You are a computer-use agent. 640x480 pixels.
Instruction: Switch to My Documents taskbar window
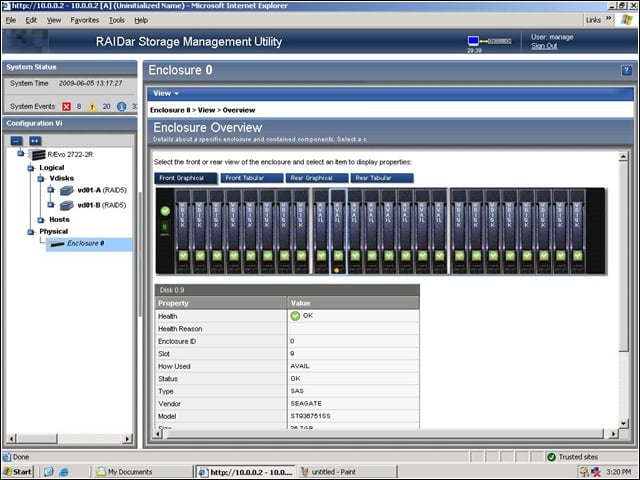(x=141, y=472)
